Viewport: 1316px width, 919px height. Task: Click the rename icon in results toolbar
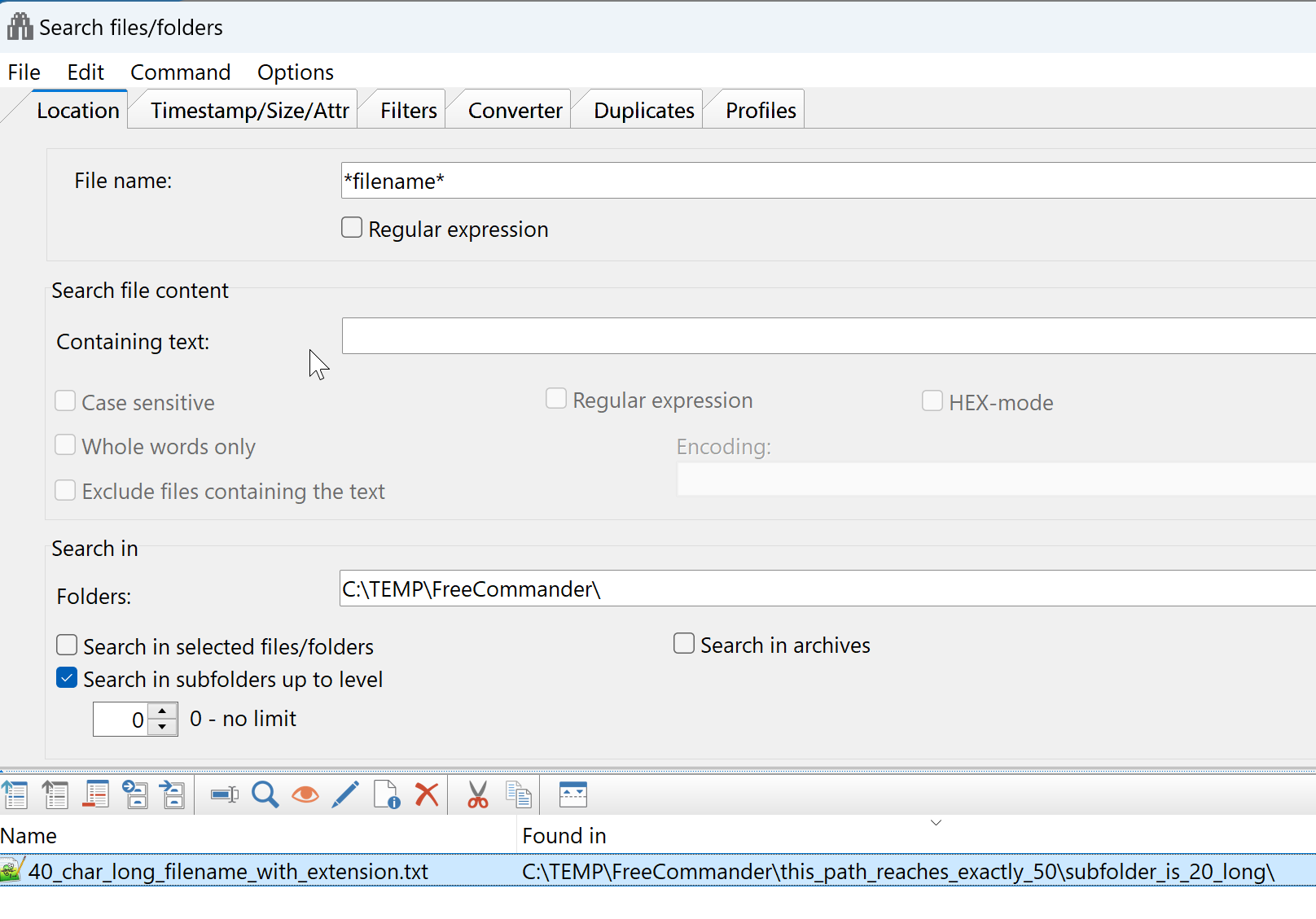(224, 794)
